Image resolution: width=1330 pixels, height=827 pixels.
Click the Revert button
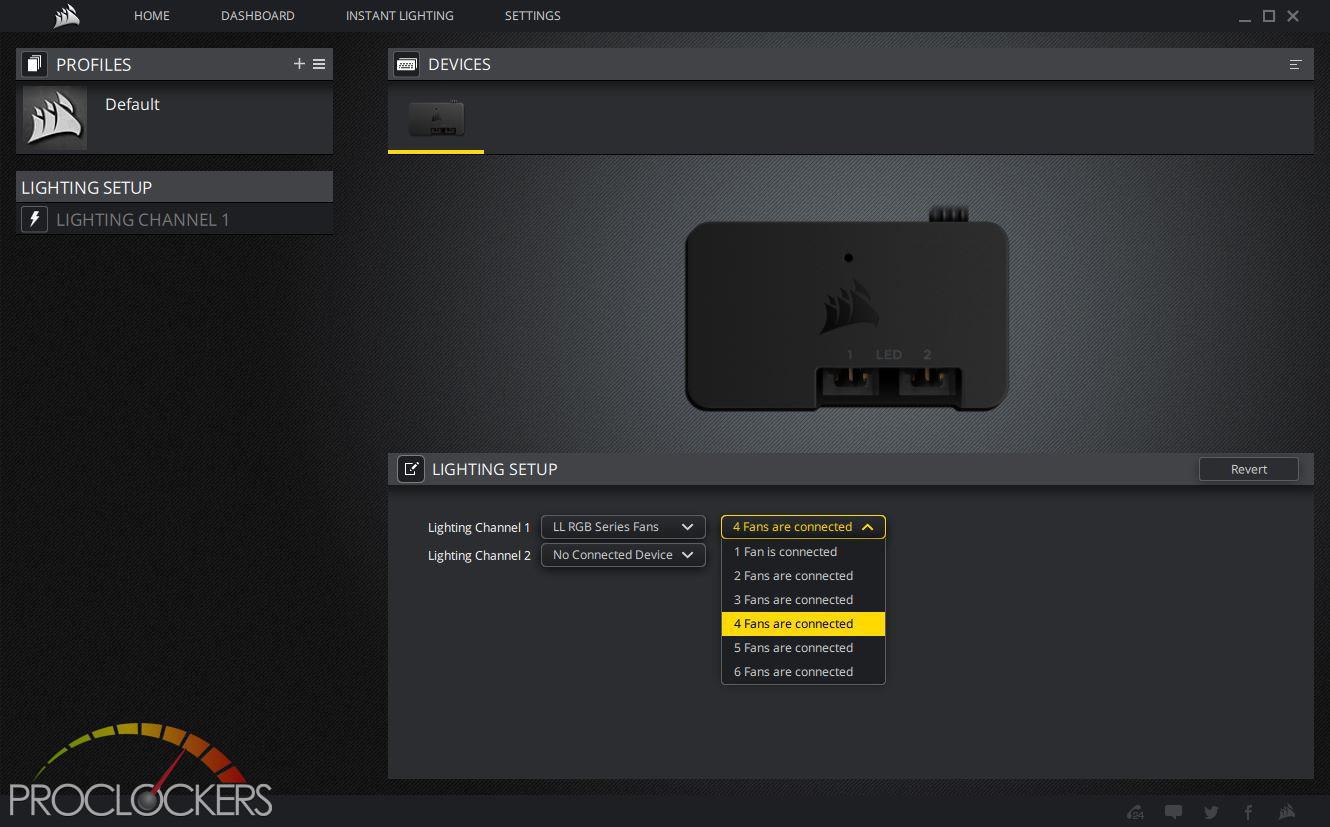pos(1249,469)
